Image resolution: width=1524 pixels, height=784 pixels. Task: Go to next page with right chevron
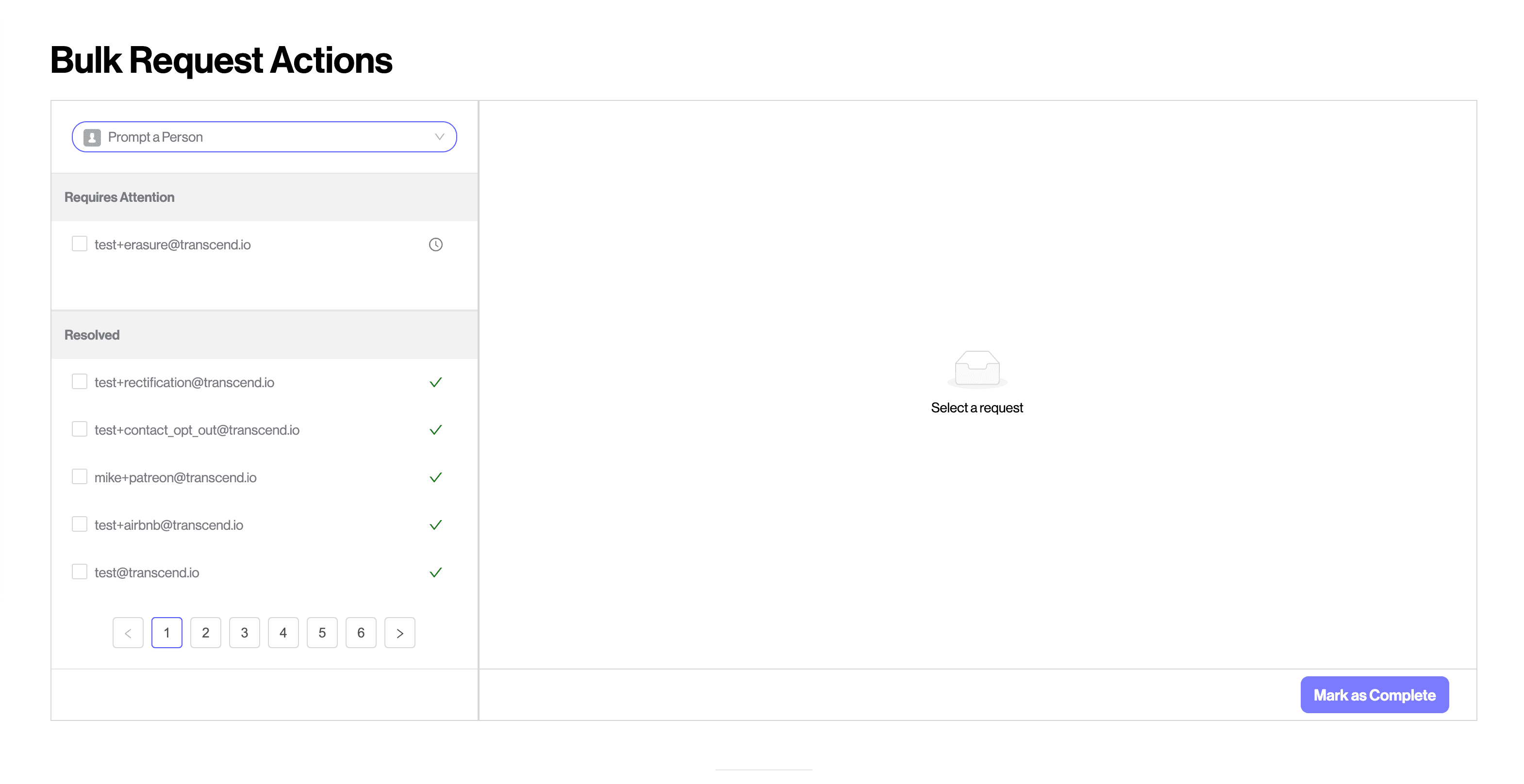399,633
